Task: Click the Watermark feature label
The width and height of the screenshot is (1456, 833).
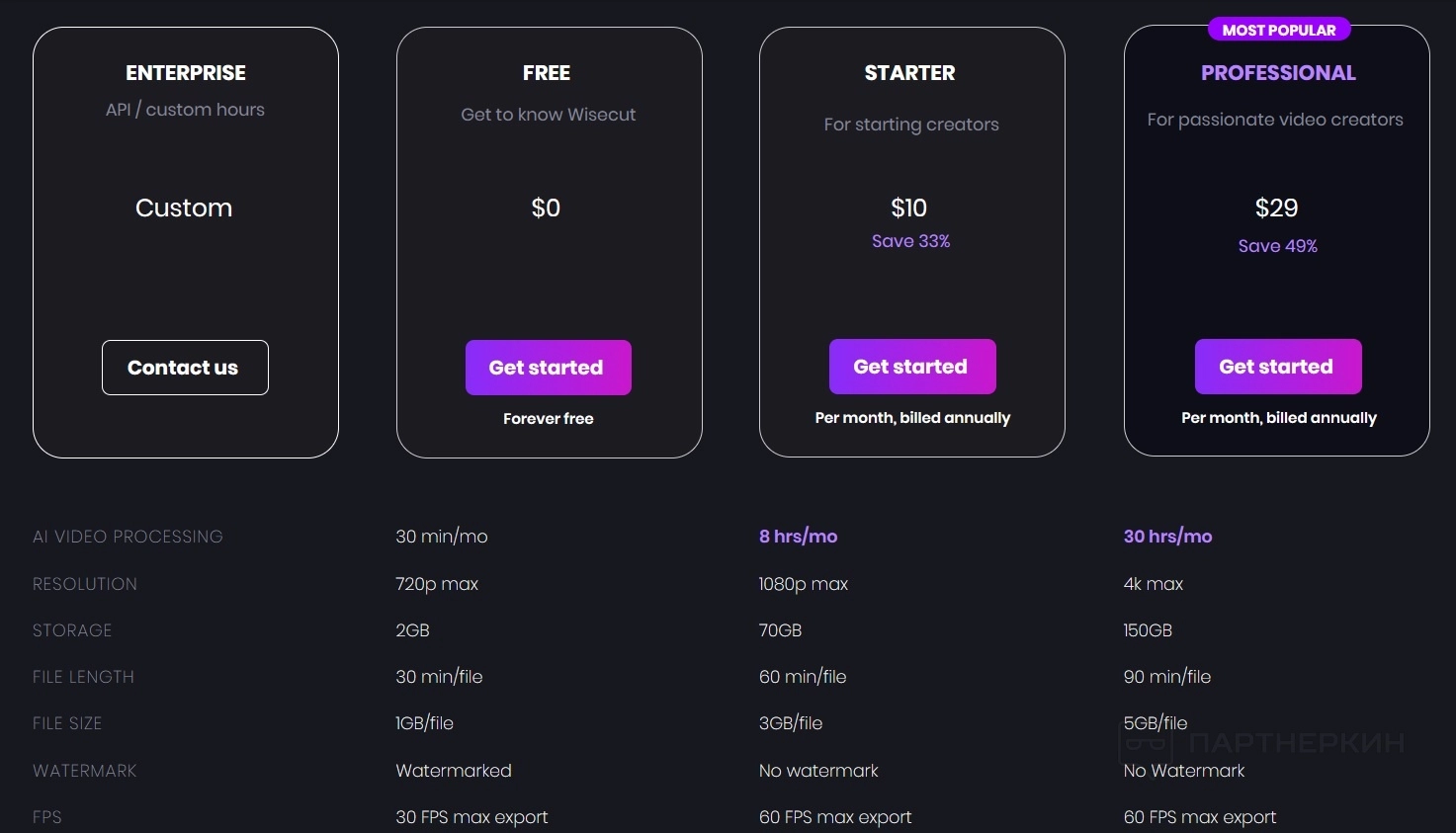Action: point(84,771)
